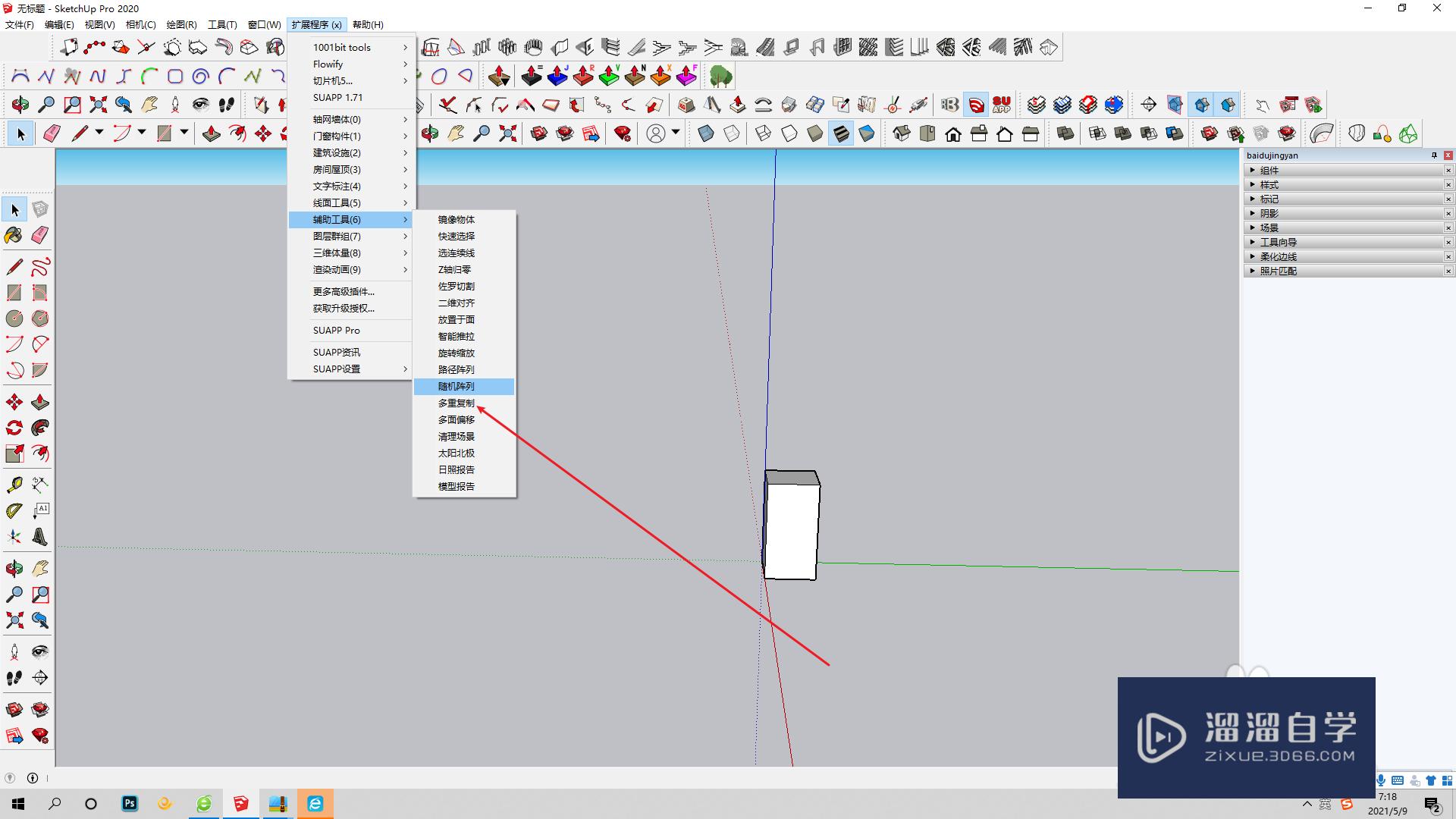1456x819 pixels.
Task: Switch to Hidden Line face style
Action: coord(789,134)
